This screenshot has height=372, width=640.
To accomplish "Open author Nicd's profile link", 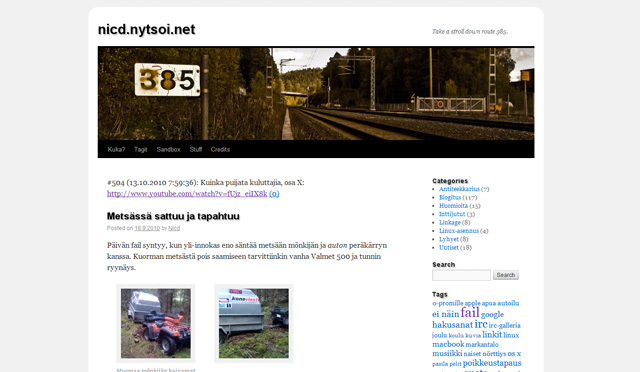I will click(174, 228).
